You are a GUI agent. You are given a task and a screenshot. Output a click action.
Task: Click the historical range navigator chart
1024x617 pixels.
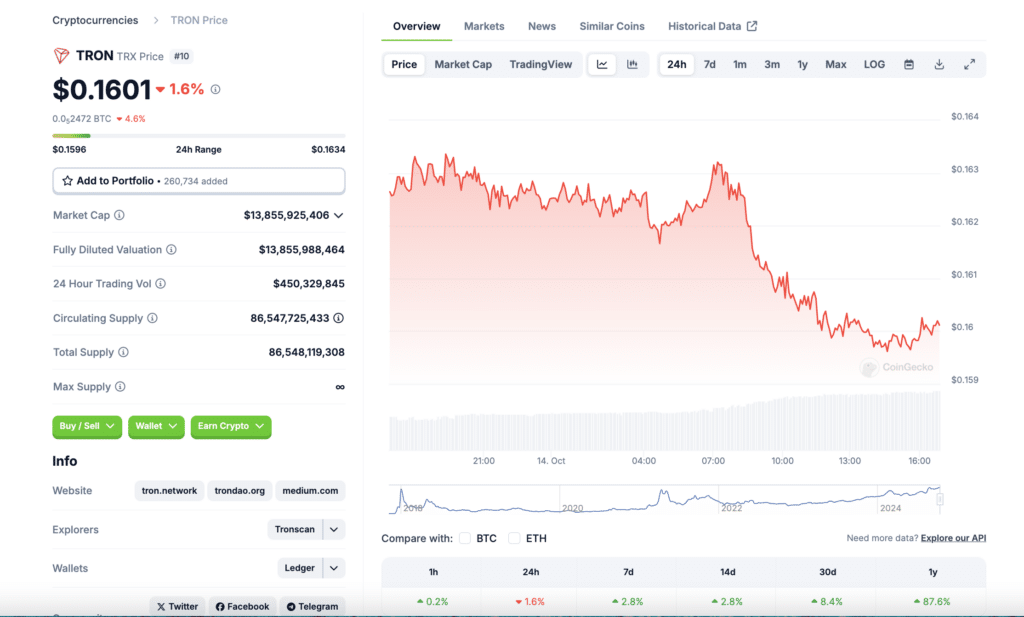[x=664, y=499]
